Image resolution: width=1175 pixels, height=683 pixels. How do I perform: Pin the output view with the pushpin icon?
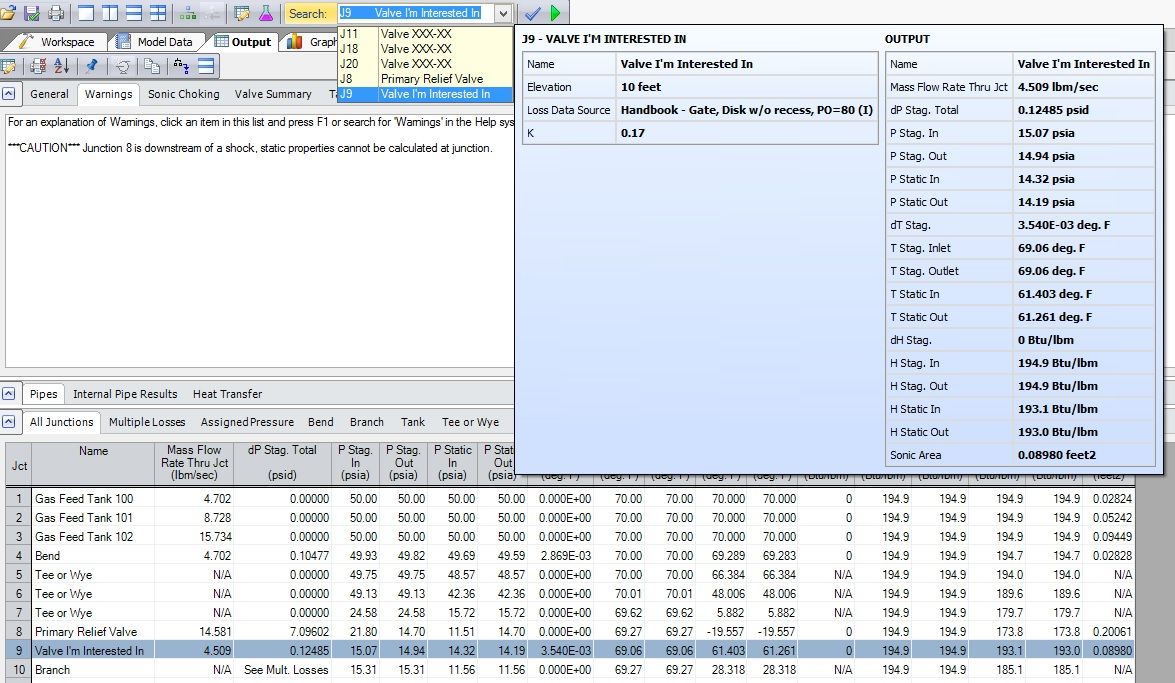coord(91,65)
